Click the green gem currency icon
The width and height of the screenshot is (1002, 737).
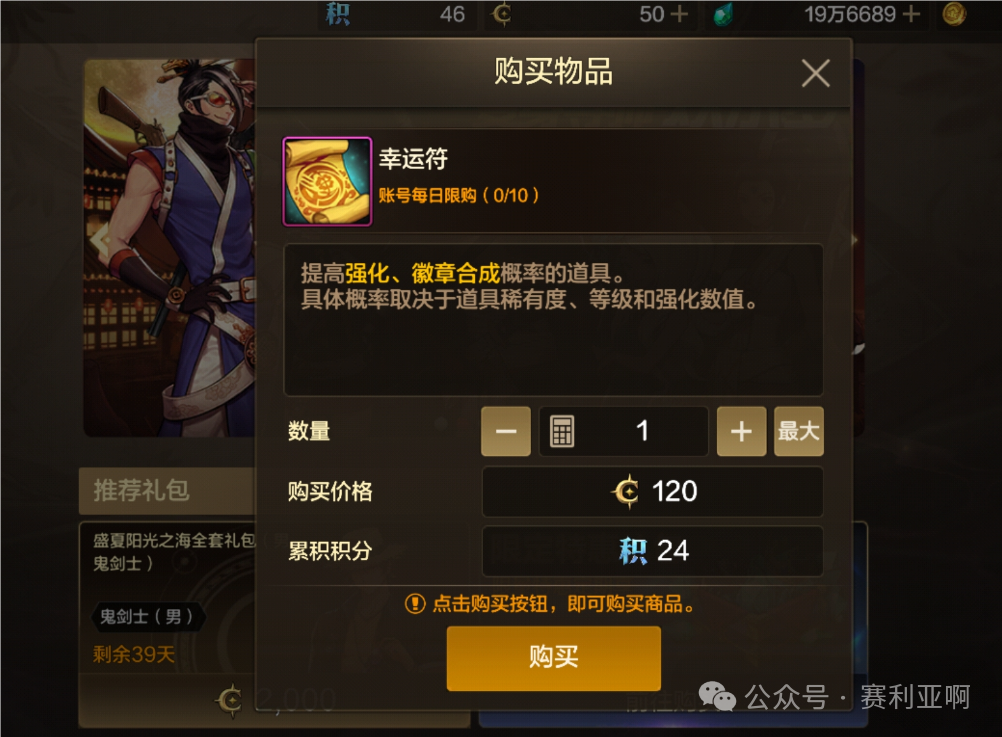723,14
